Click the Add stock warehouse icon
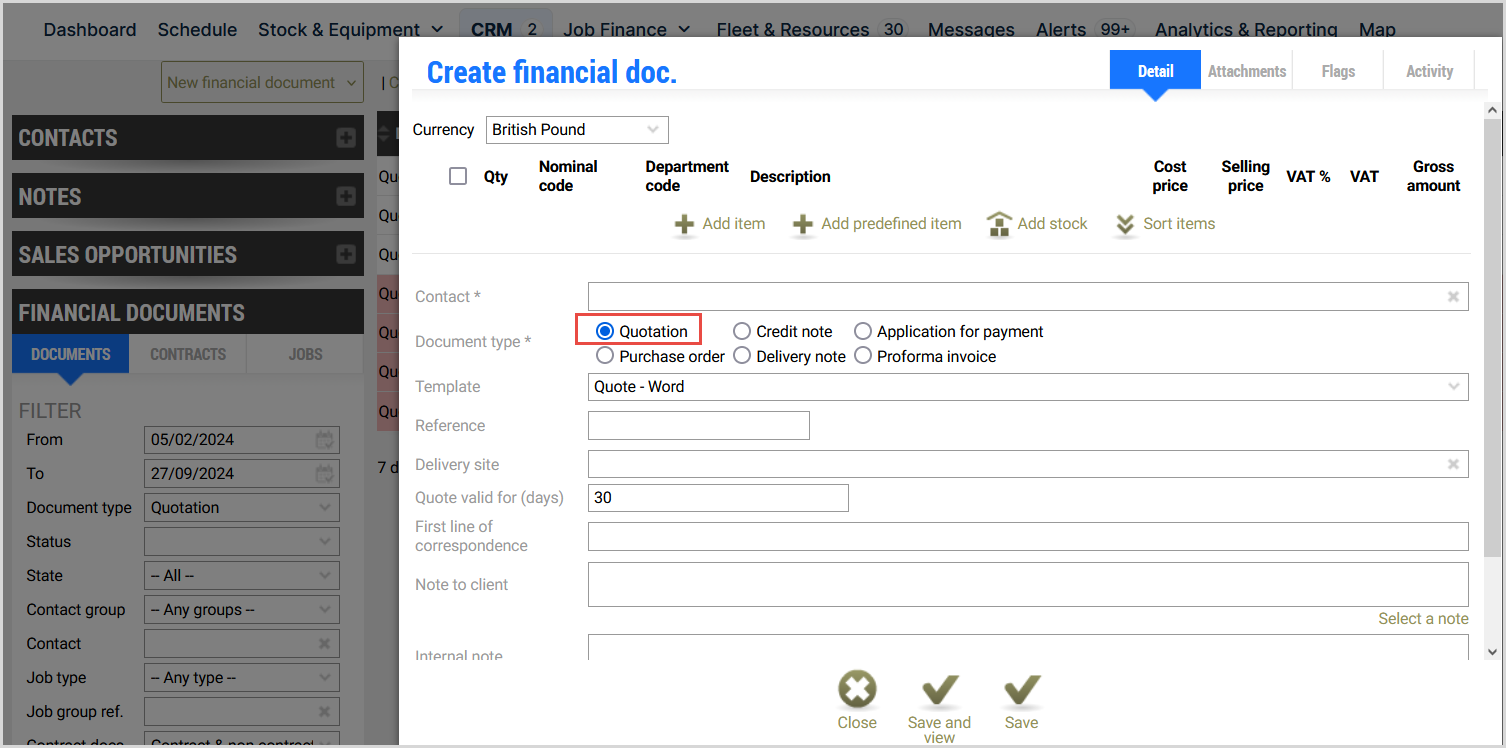1506x748 pixels. click(999, 225)
